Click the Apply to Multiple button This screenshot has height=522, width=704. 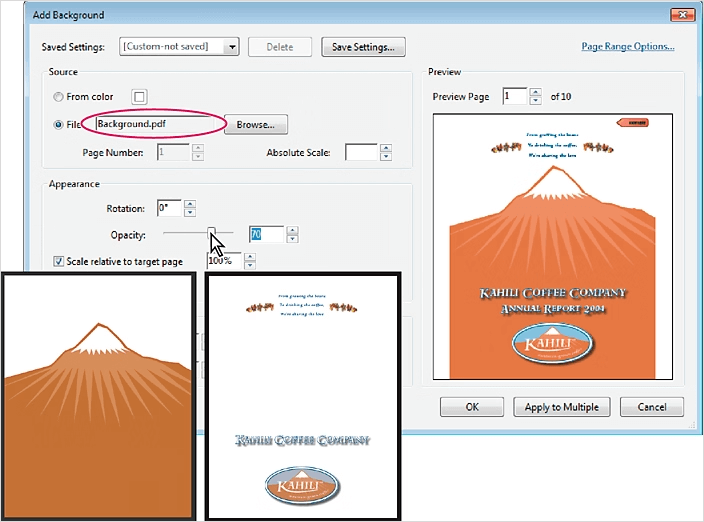562,407
